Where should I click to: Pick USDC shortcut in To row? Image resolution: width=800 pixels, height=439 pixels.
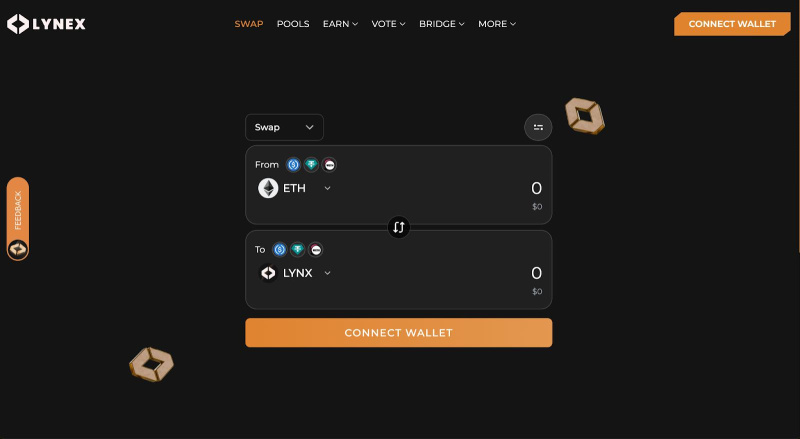point(279,250)
